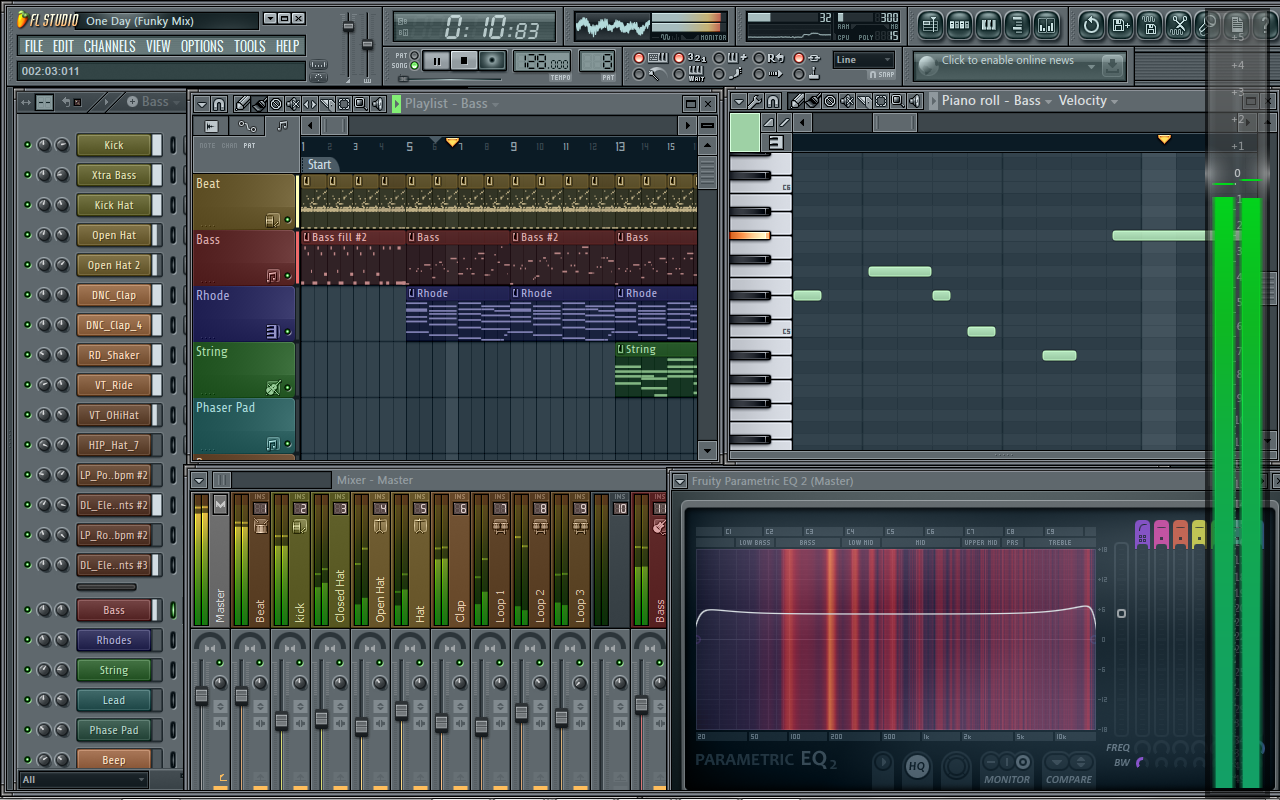Click the Master mixer track volume fader
The image size is (1280, 800).
pyautogui.click(x=201, y=695)
